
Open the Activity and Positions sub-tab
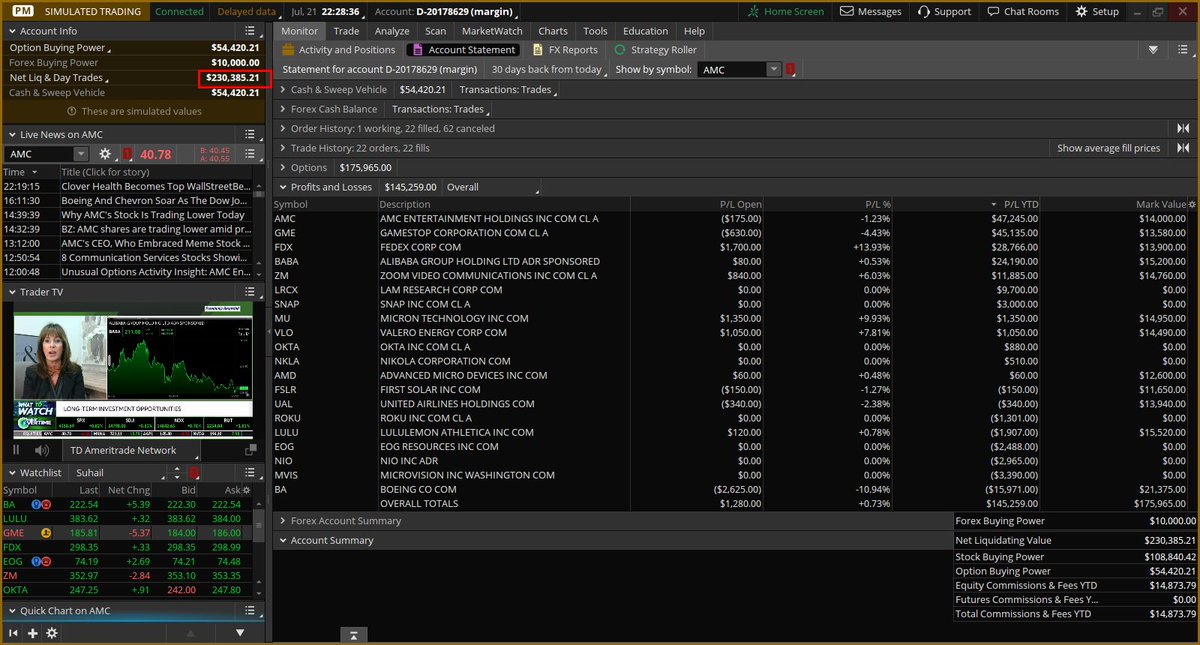pos(339,50)
